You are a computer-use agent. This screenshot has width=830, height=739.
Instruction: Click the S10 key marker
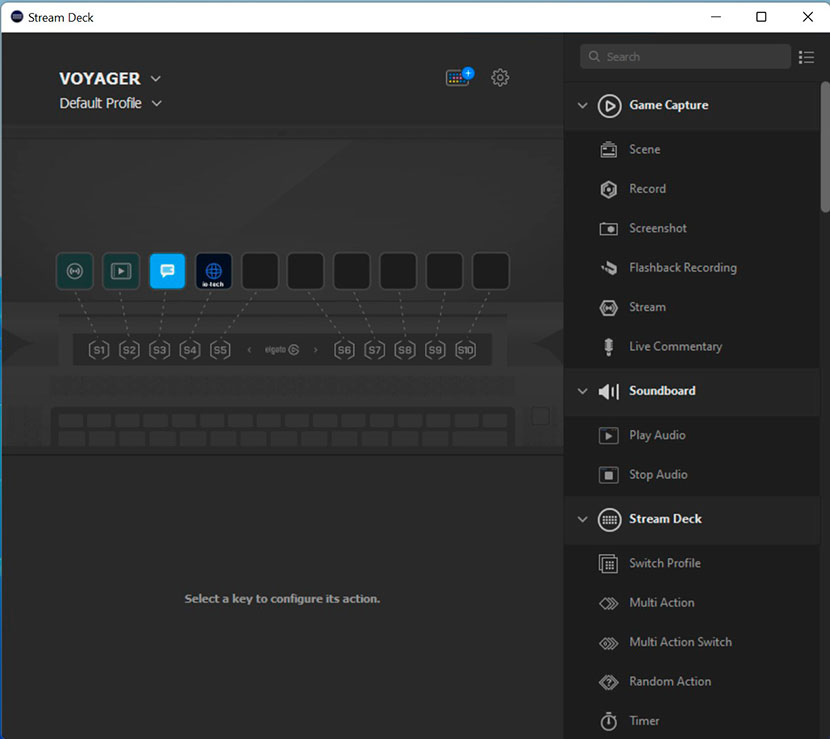pyautogui.click(x=465, y=350)
